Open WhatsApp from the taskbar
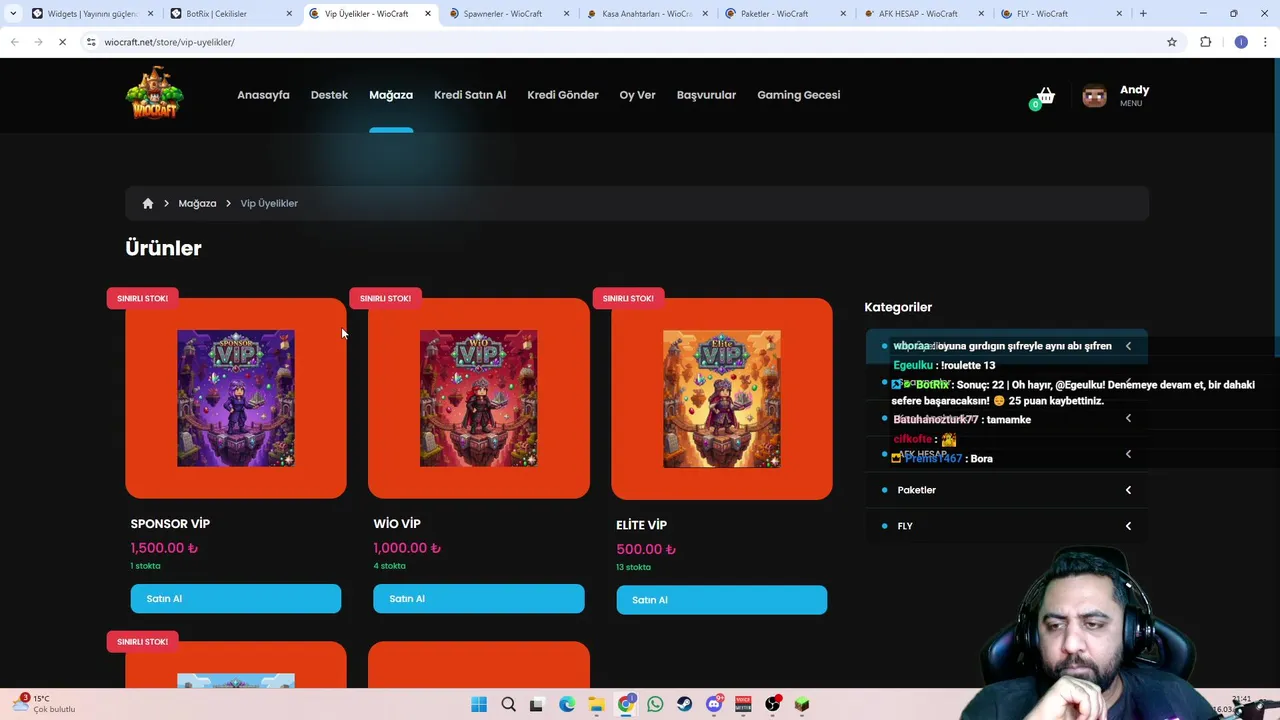This screenshot has height=720, width=1280. (x=655, y=705)
